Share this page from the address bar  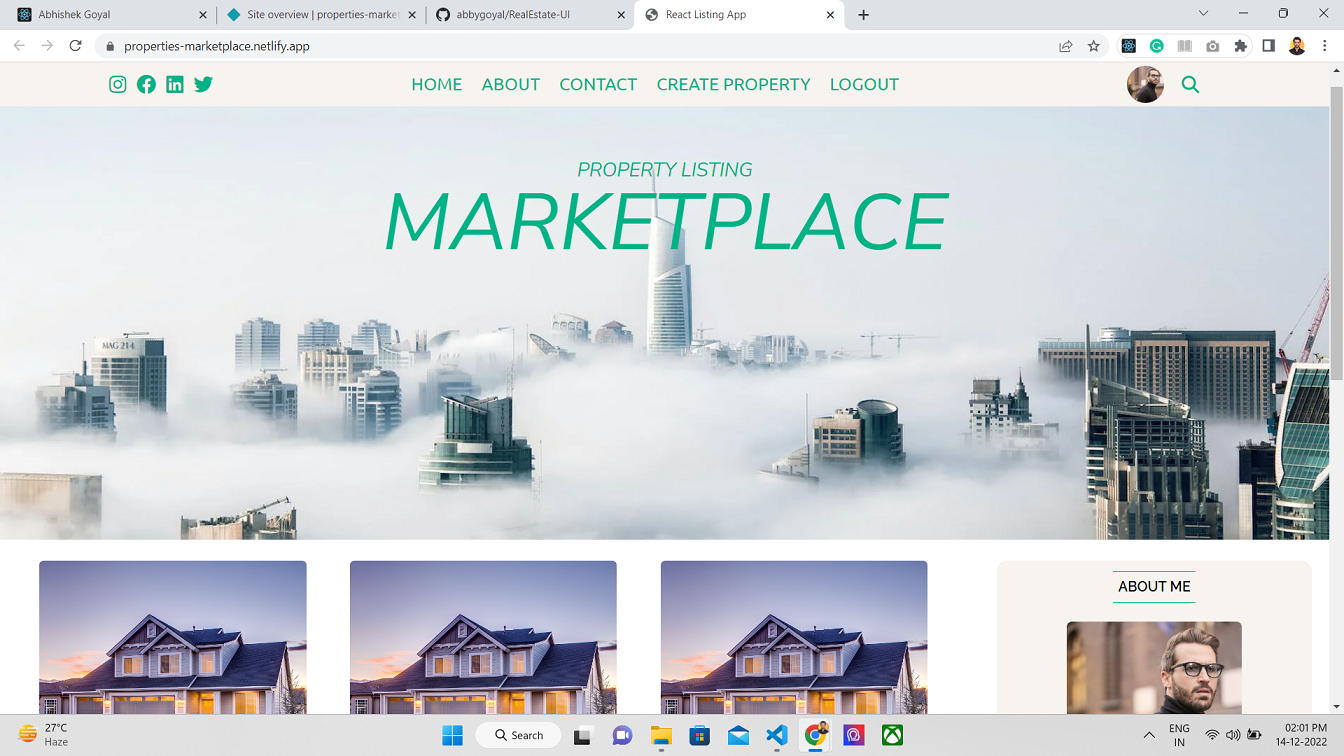pyautogui.click(x=1066, y=46)
